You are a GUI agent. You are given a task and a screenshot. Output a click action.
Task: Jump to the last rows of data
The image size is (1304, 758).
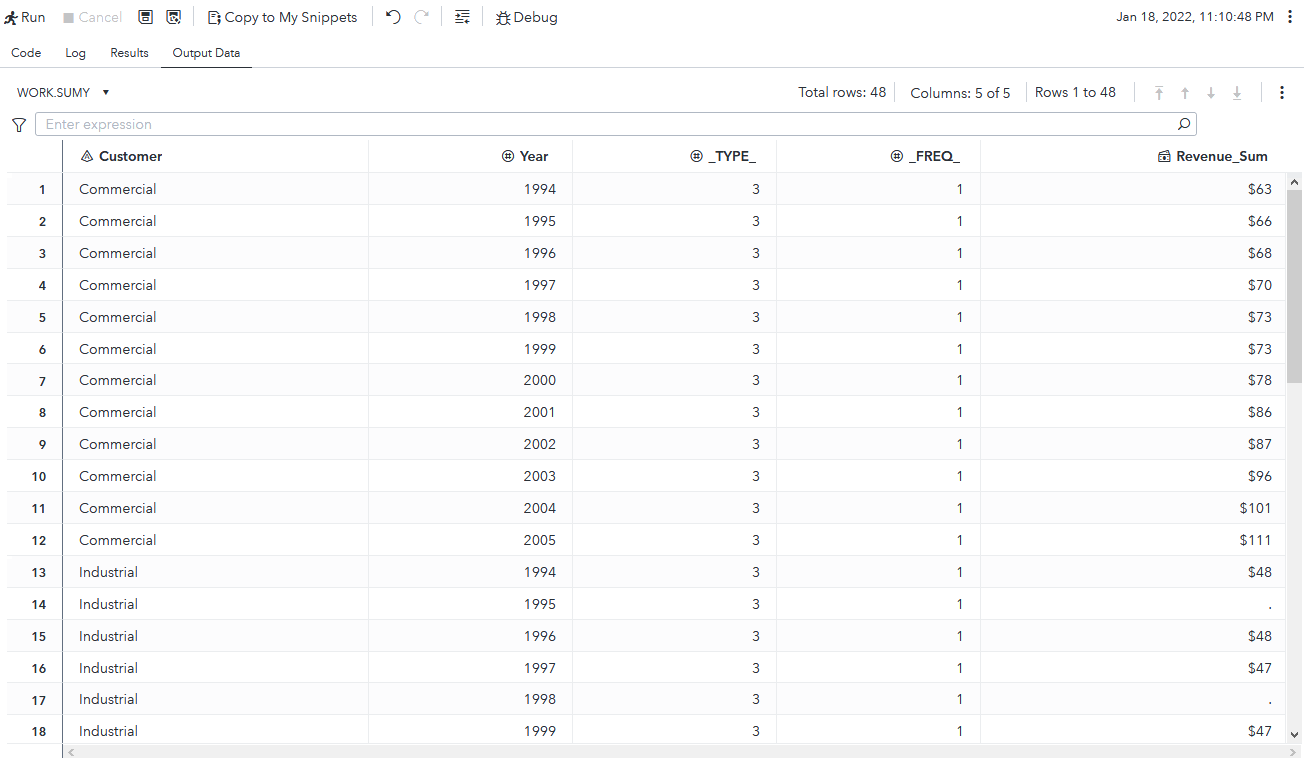click(x=1236, y=92)
